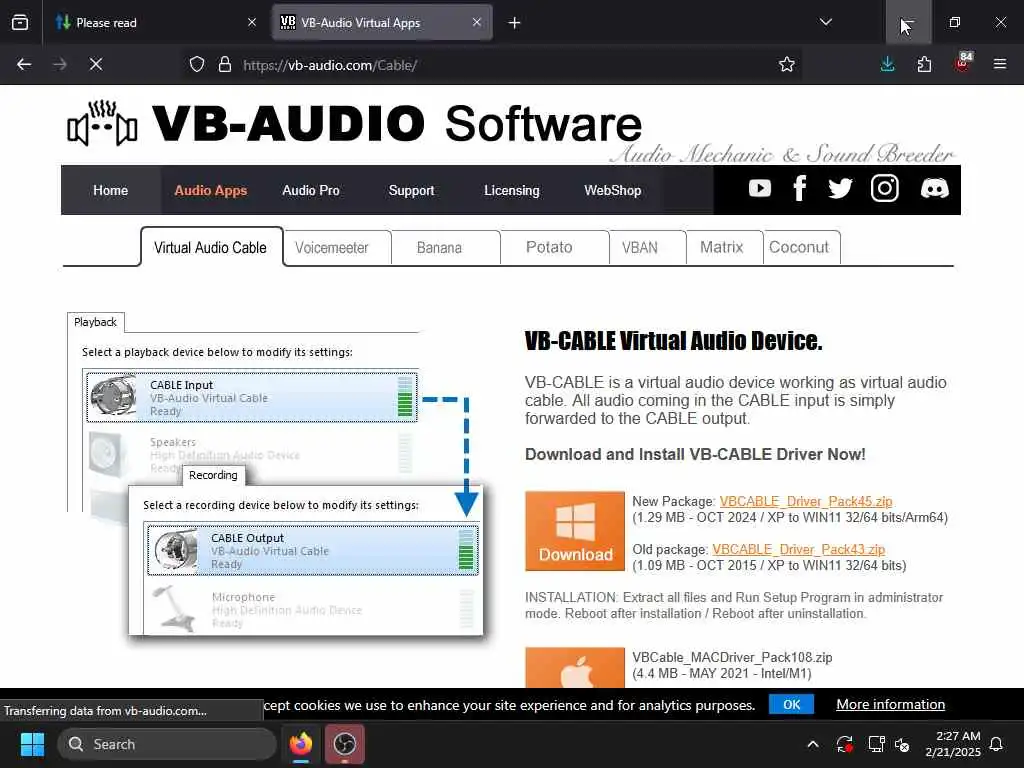Viewport: 1024px width, 768px height.
Task: Open the More information cookie link
Action: (x=891, y=705)
